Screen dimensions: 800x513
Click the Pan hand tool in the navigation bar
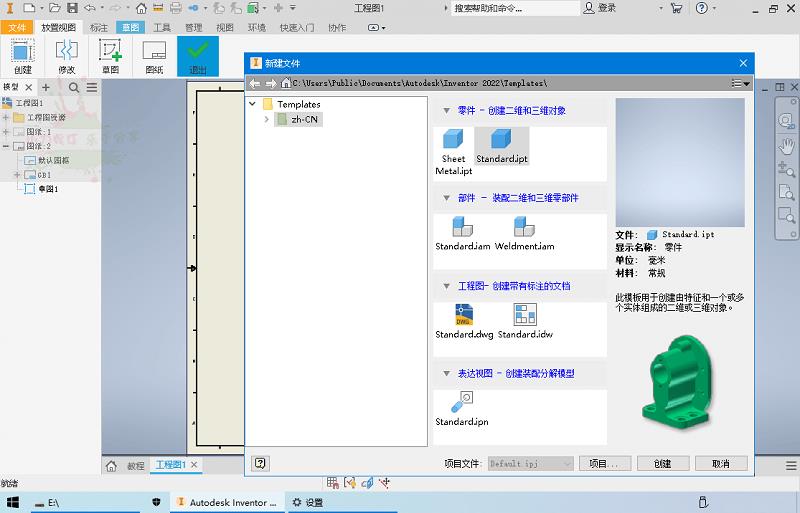coord(786,146)
